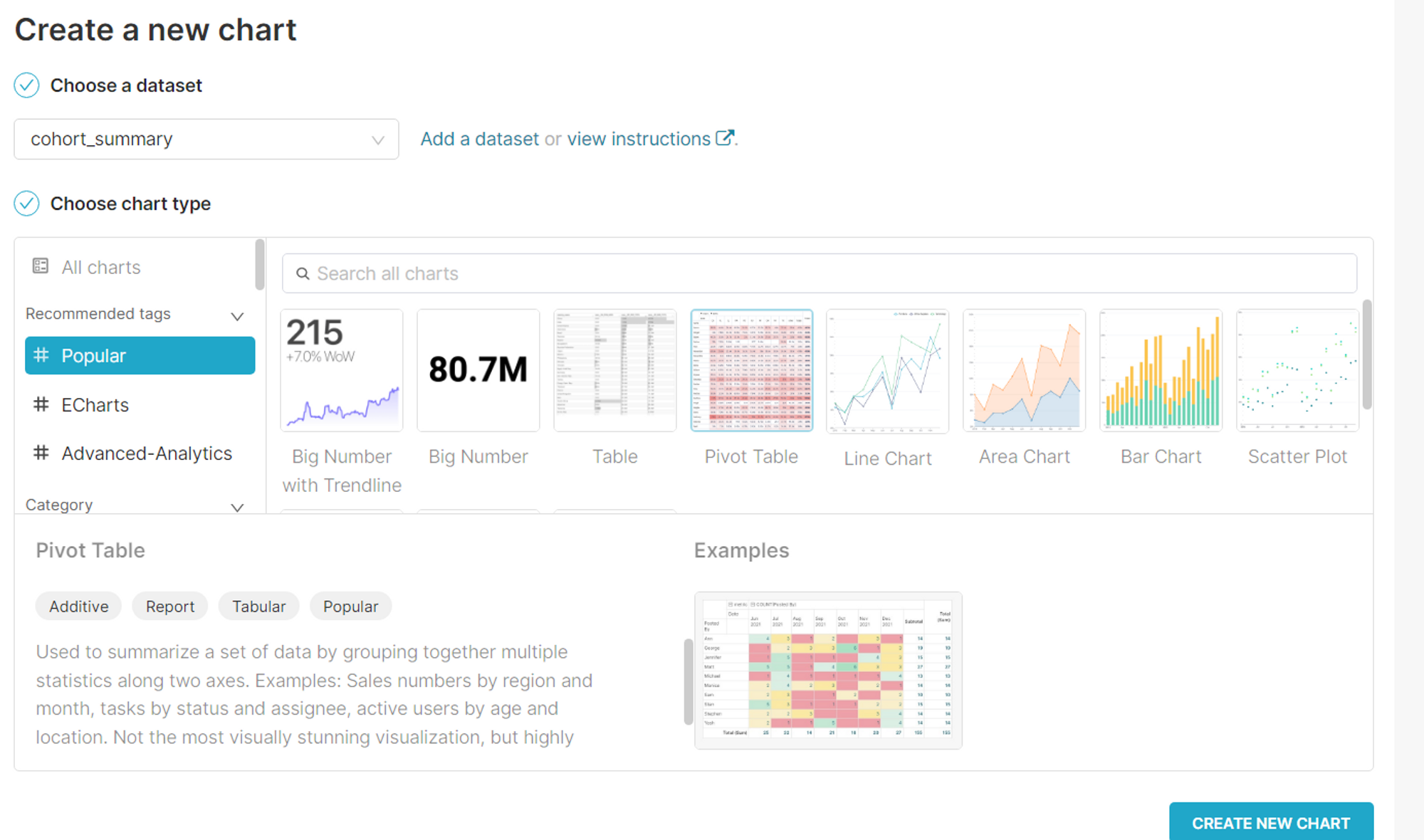Click the CREATE NEW CHART button
The height and width of the screenshot is (840, 1424).
click(x=1270, y=822)
